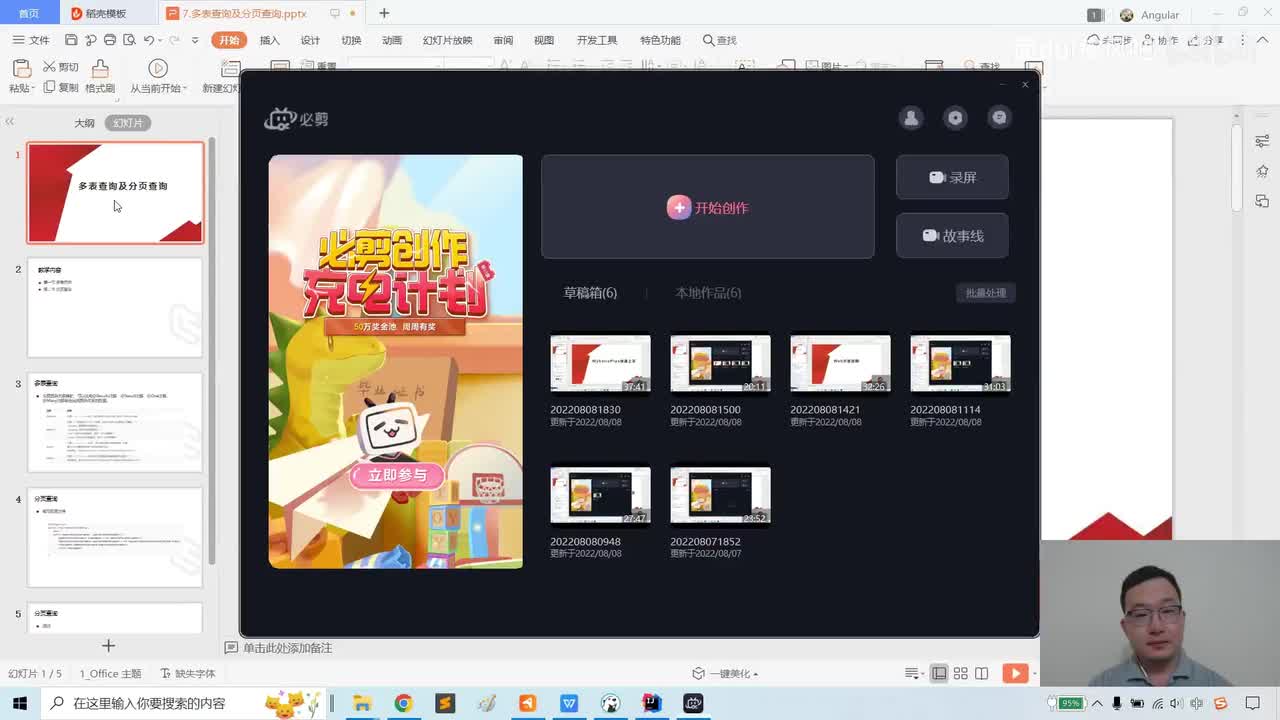Screen dimensions: 1280x720
Task: Click the 剪切 cut tool
Action: click(x=60, y=67)
